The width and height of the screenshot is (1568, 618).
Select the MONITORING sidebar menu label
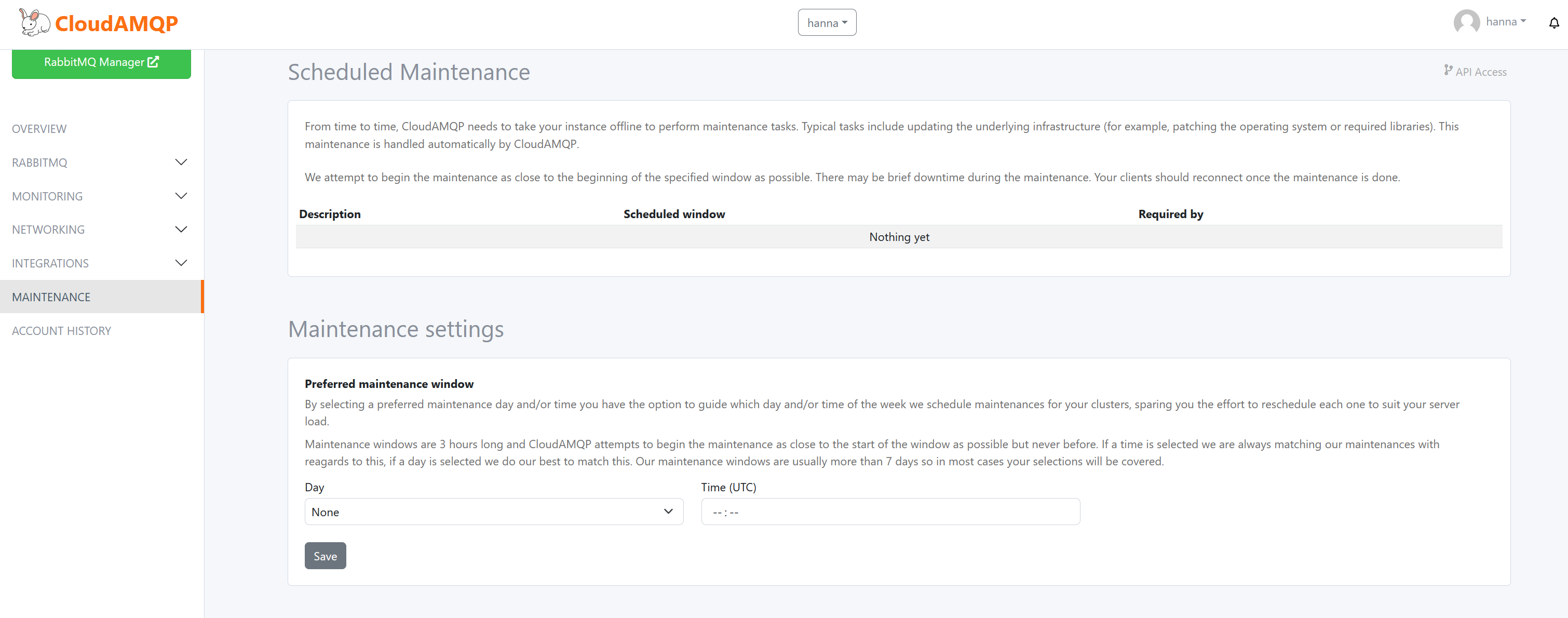click(47, 196)
